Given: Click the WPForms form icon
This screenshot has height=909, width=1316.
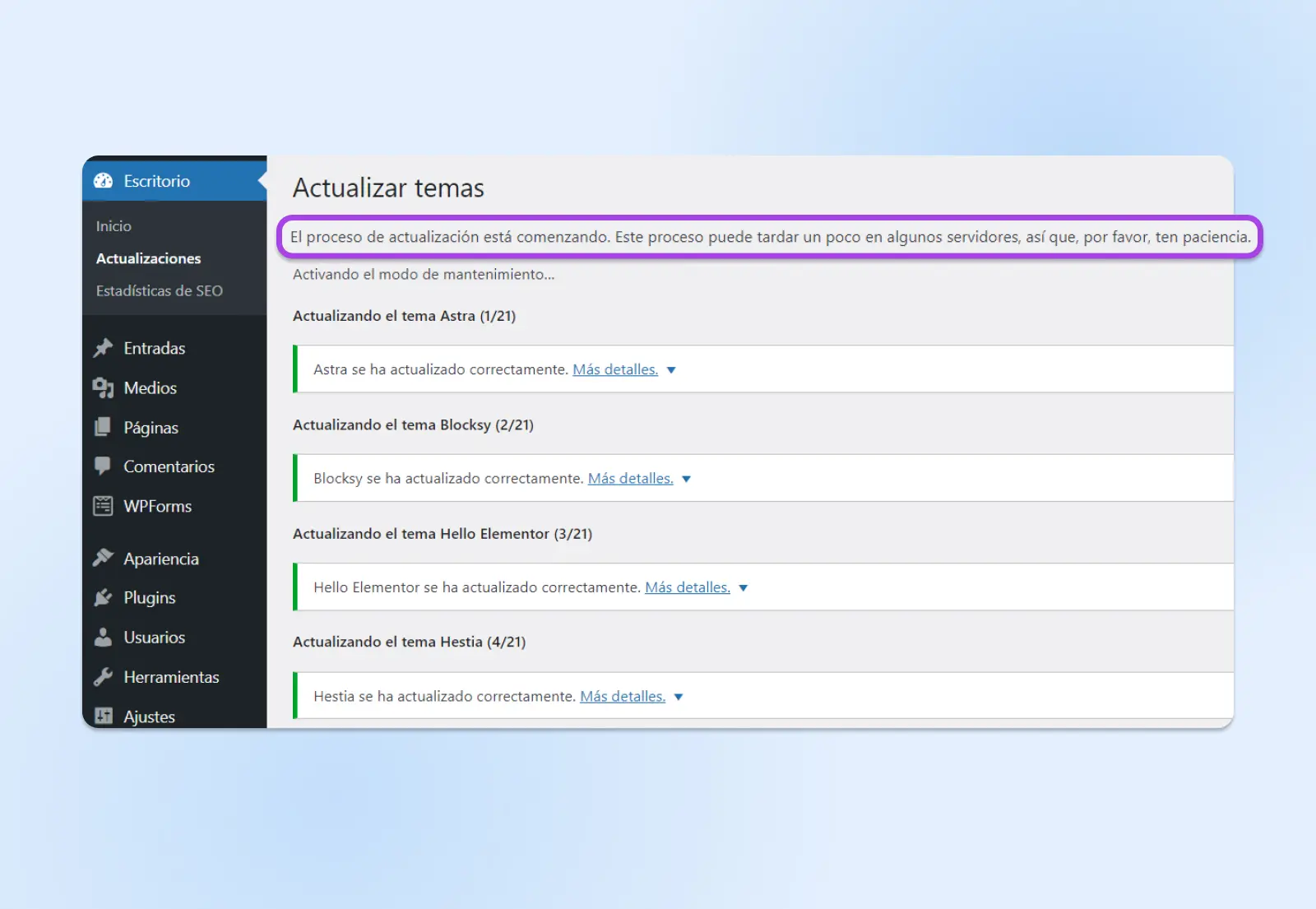Looking at the screenshot, I should [103, 506].
